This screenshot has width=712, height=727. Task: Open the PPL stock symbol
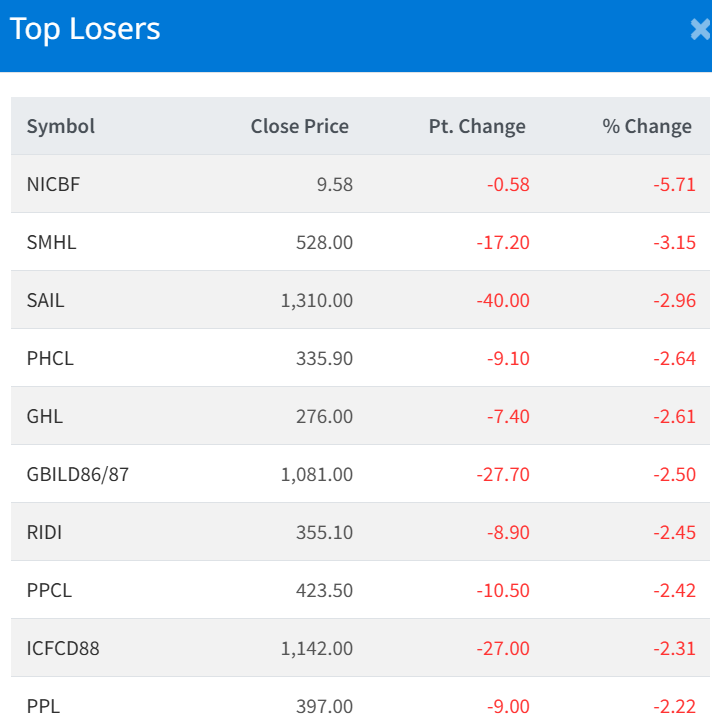click(43, 706)
